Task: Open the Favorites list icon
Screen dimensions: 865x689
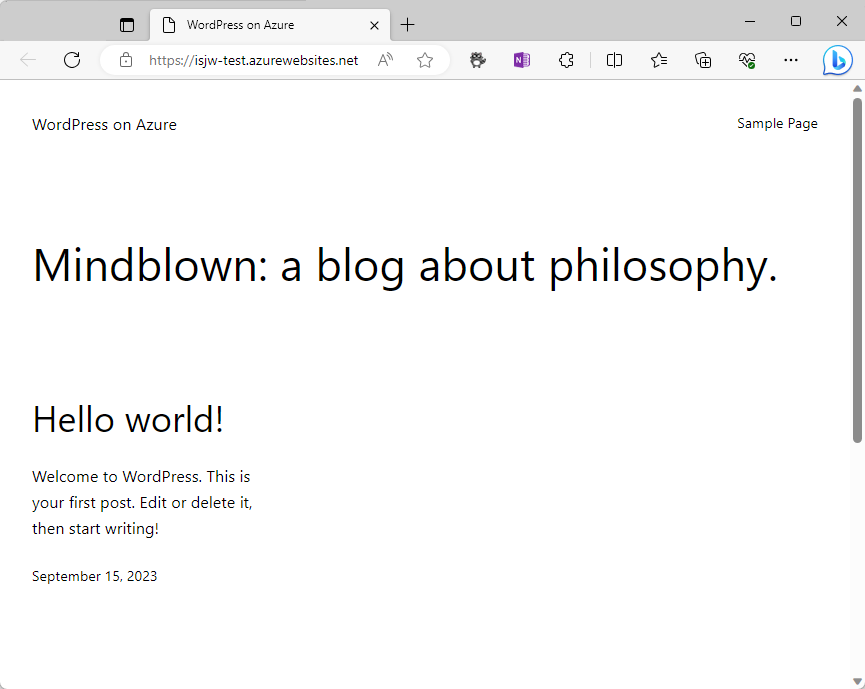Action: click(659, 60)
